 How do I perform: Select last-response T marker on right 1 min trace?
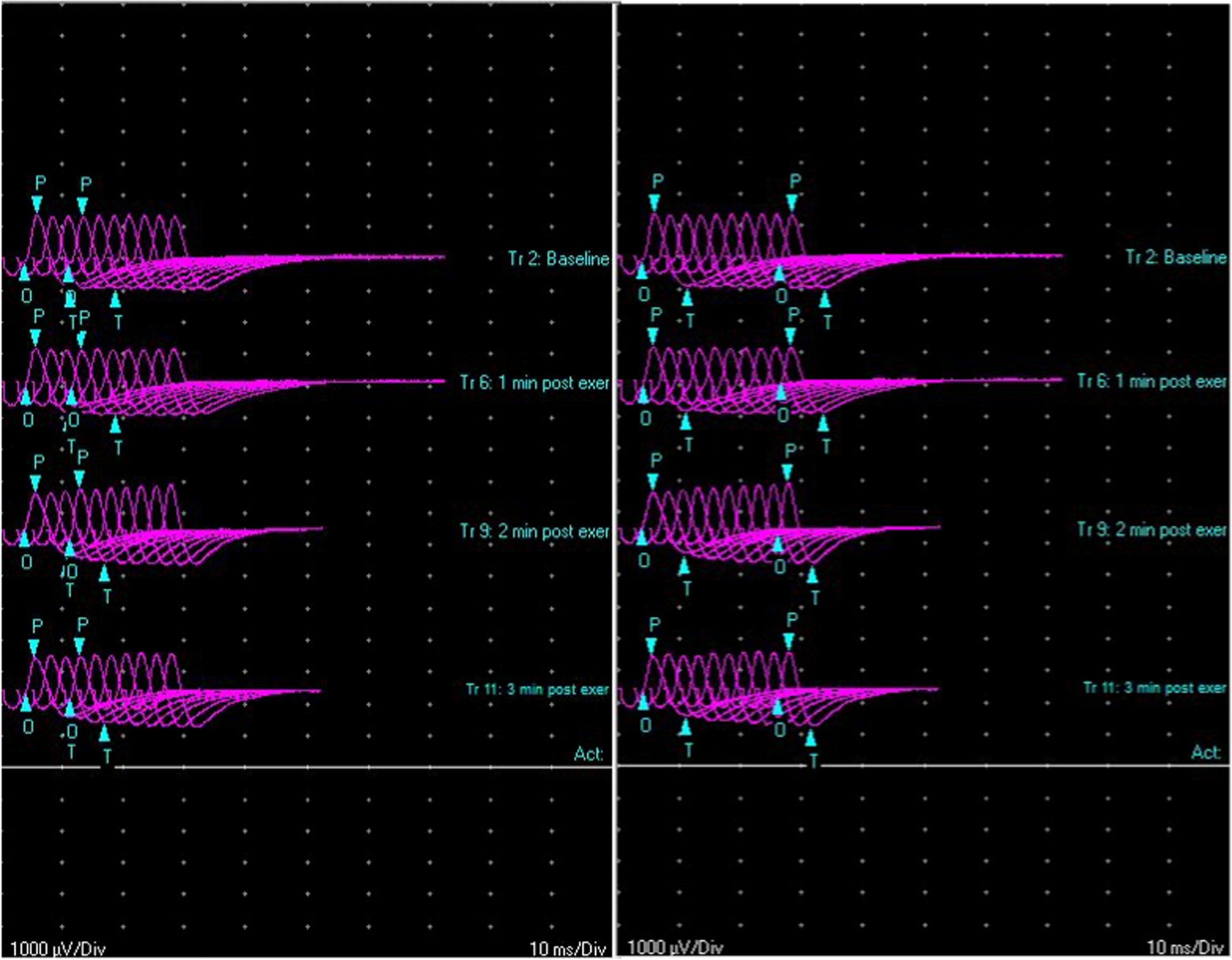point(823,424)
